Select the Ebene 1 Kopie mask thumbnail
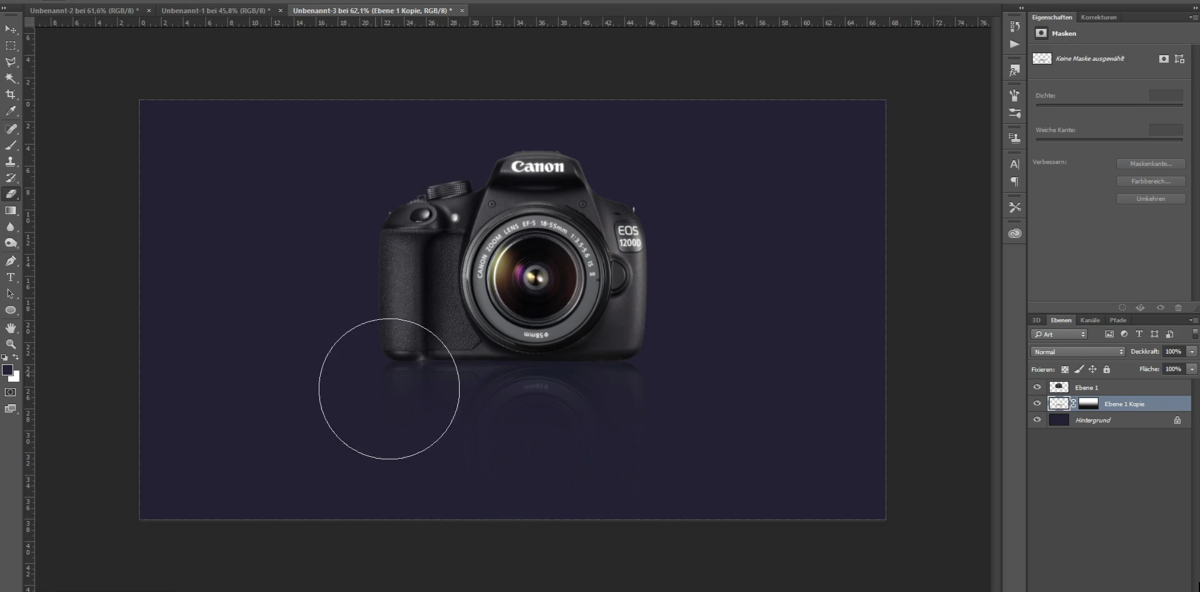The width and height of the screenshot is (1200, 592). click(1088, 403)
